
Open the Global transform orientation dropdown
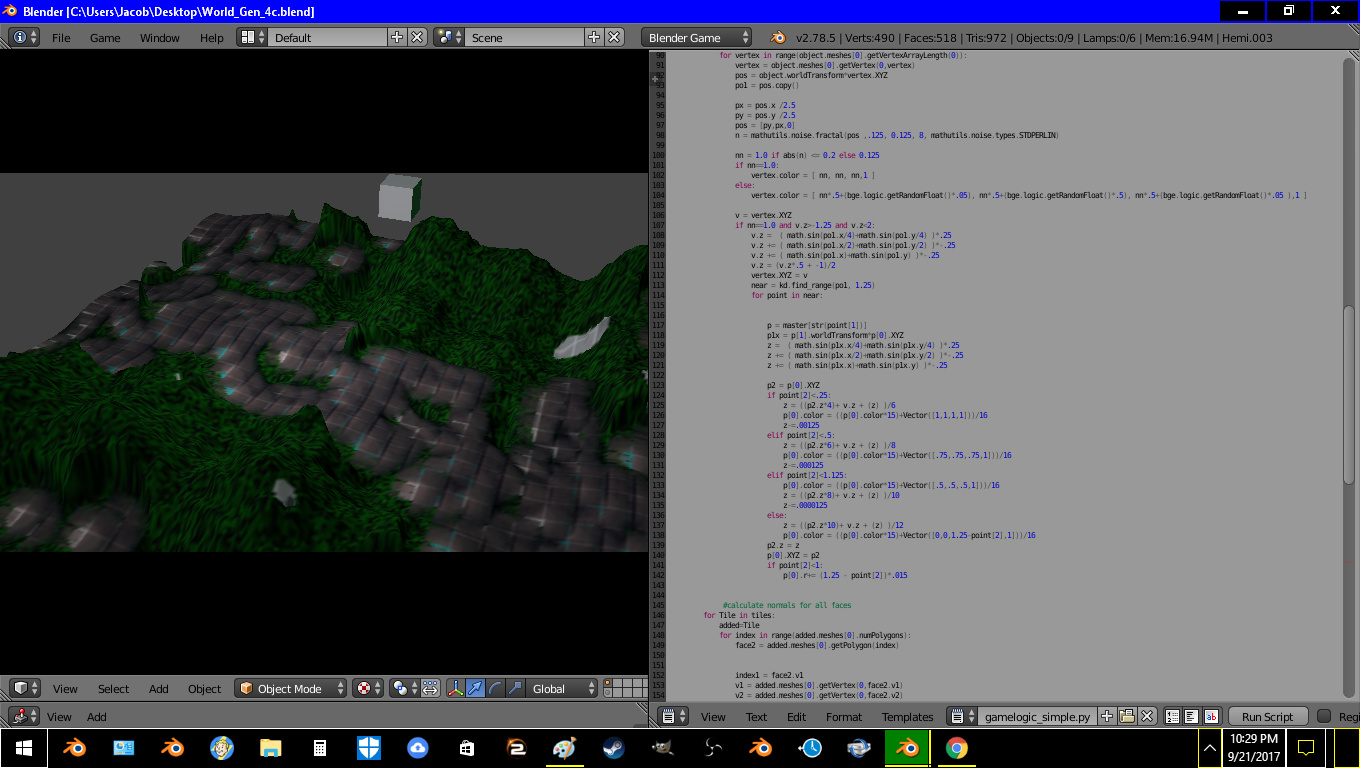[563, 688]
